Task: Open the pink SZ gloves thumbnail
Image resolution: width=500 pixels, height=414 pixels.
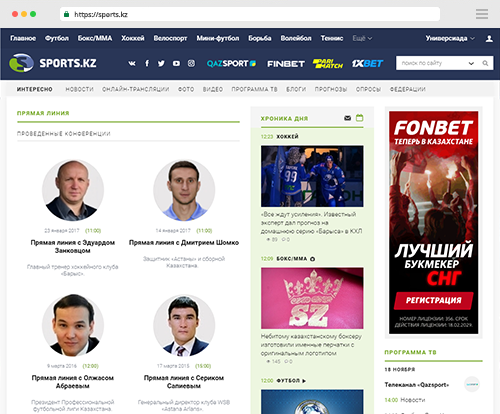Action: pos(312,298)
